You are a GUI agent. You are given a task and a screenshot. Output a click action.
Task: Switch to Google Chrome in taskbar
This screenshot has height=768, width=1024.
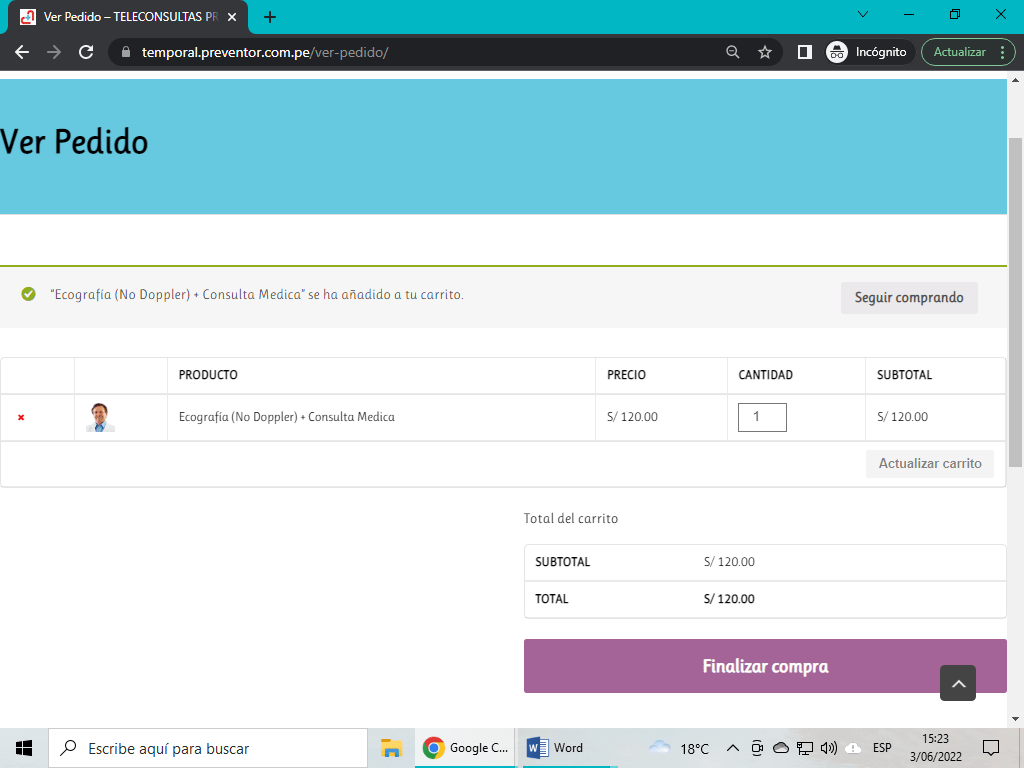click(x=465, y=748)
